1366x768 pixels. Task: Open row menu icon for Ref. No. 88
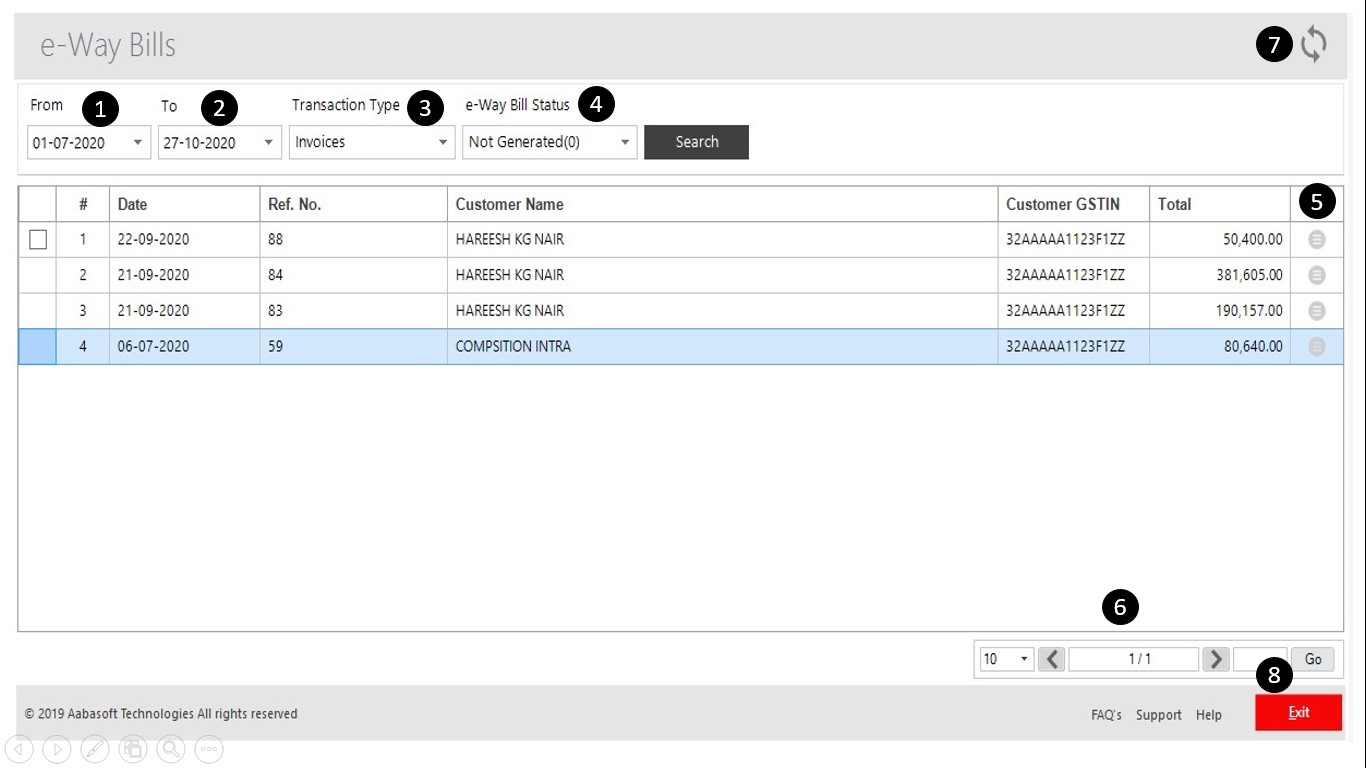1317,239
